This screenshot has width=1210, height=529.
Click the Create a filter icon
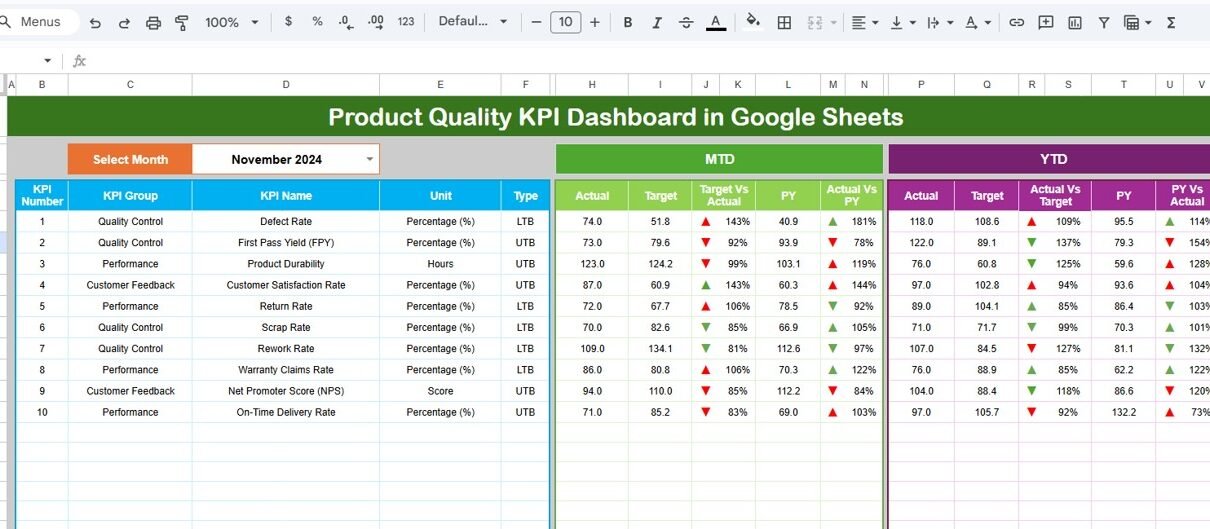click(x=1103, y=22)
